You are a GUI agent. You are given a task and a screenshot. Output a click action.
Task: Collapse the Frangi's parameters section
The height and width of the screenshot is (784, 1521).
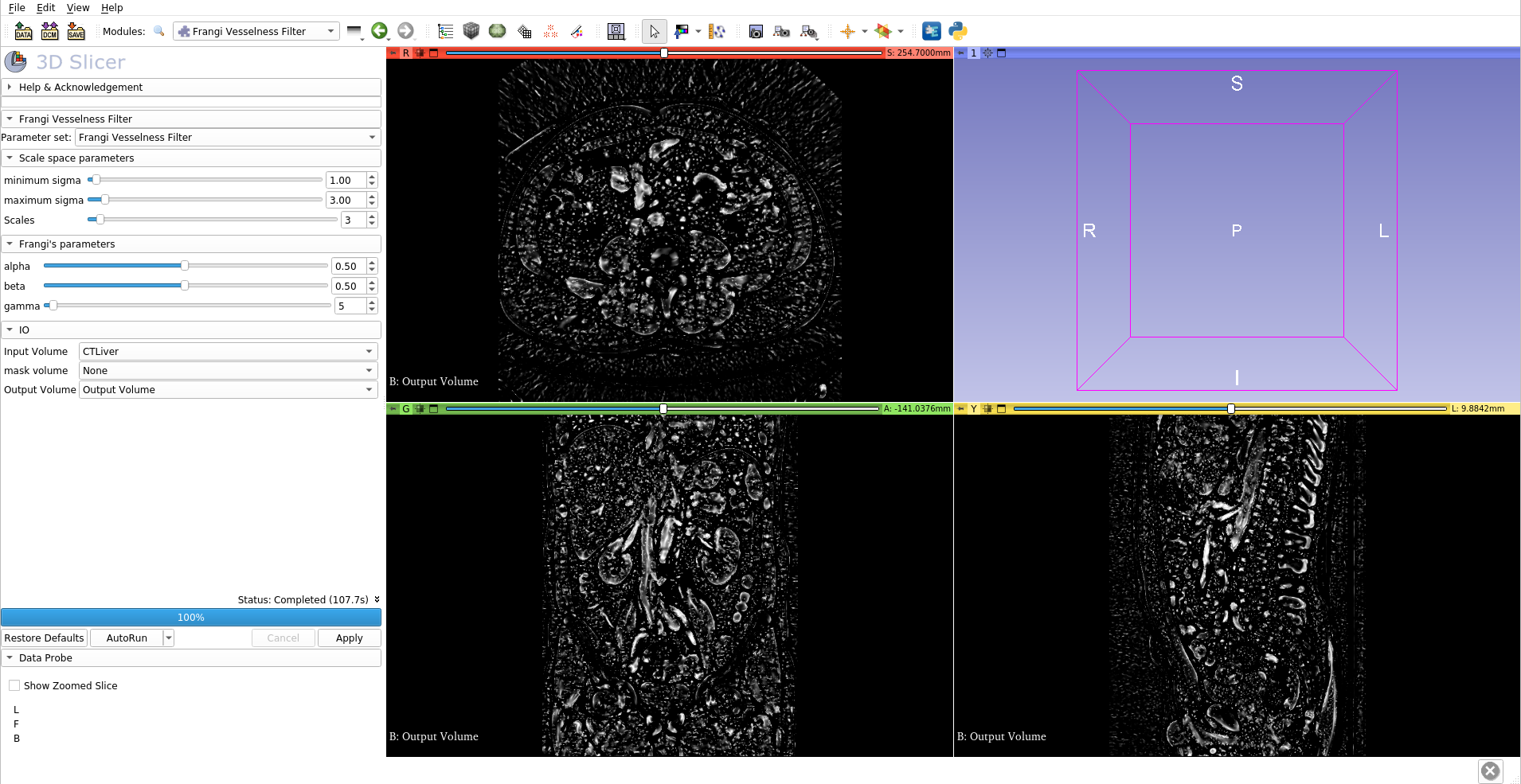click(x=9, y=244)
